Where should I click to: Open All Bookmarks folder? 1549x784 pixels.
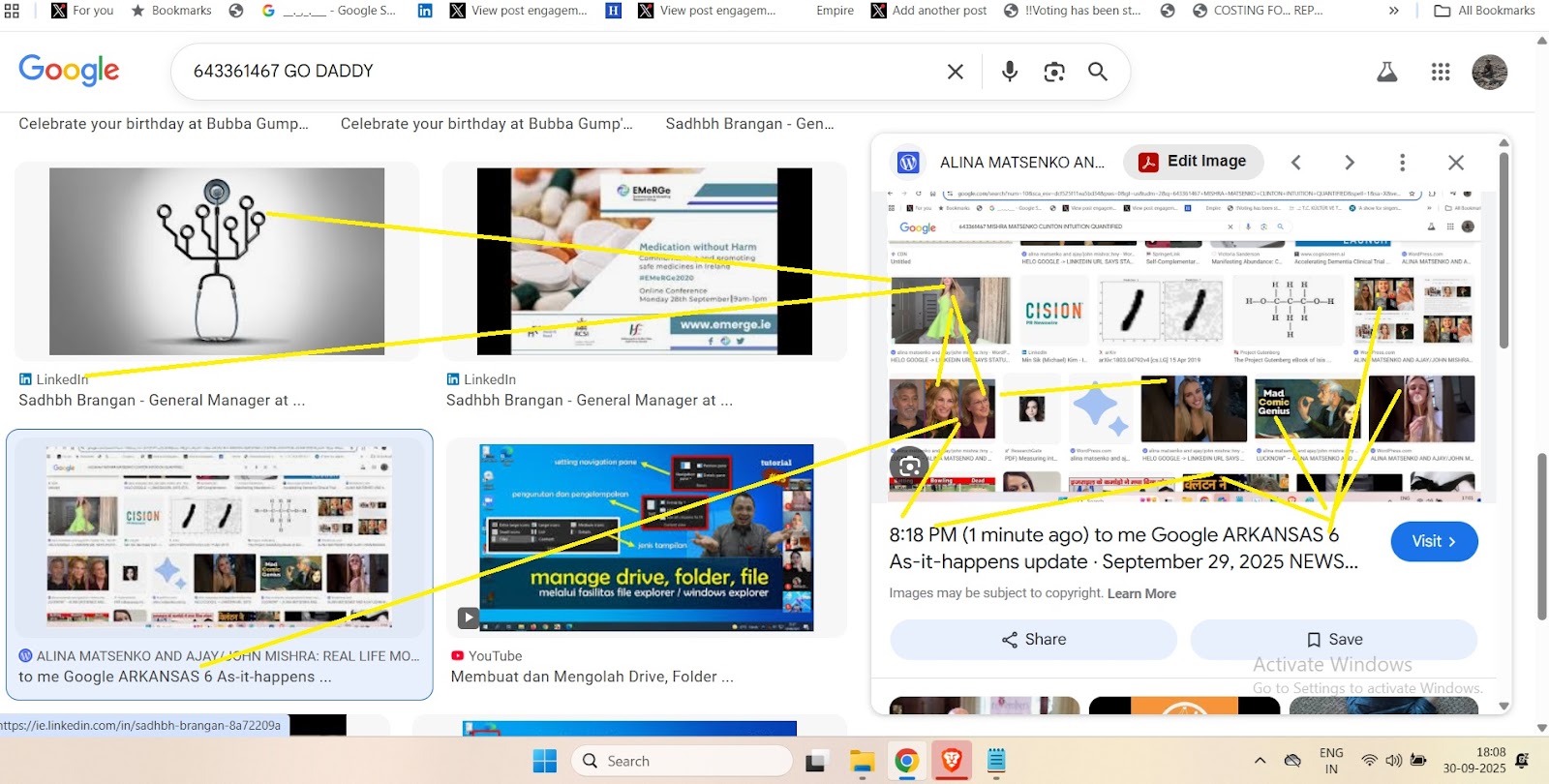pos(1484,11)
